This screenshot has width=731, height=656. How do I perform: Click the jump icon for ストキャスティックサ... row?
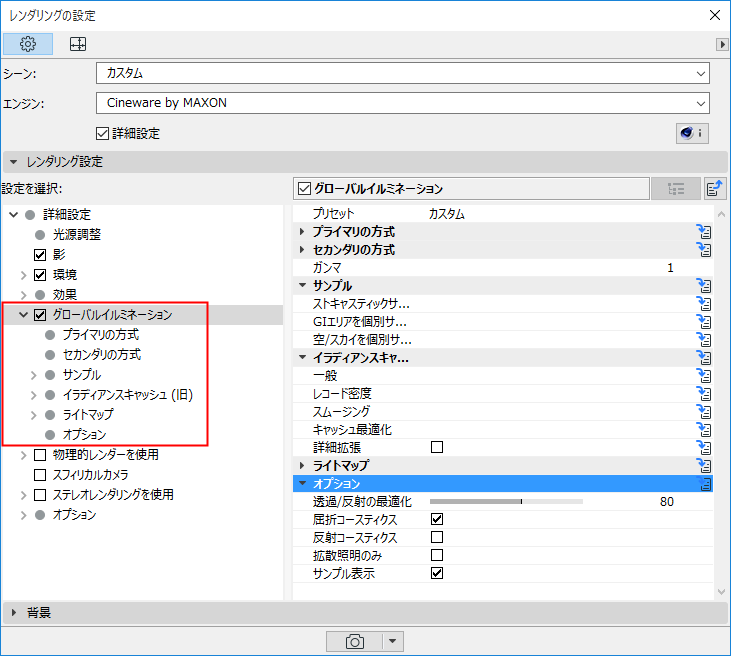704,304
